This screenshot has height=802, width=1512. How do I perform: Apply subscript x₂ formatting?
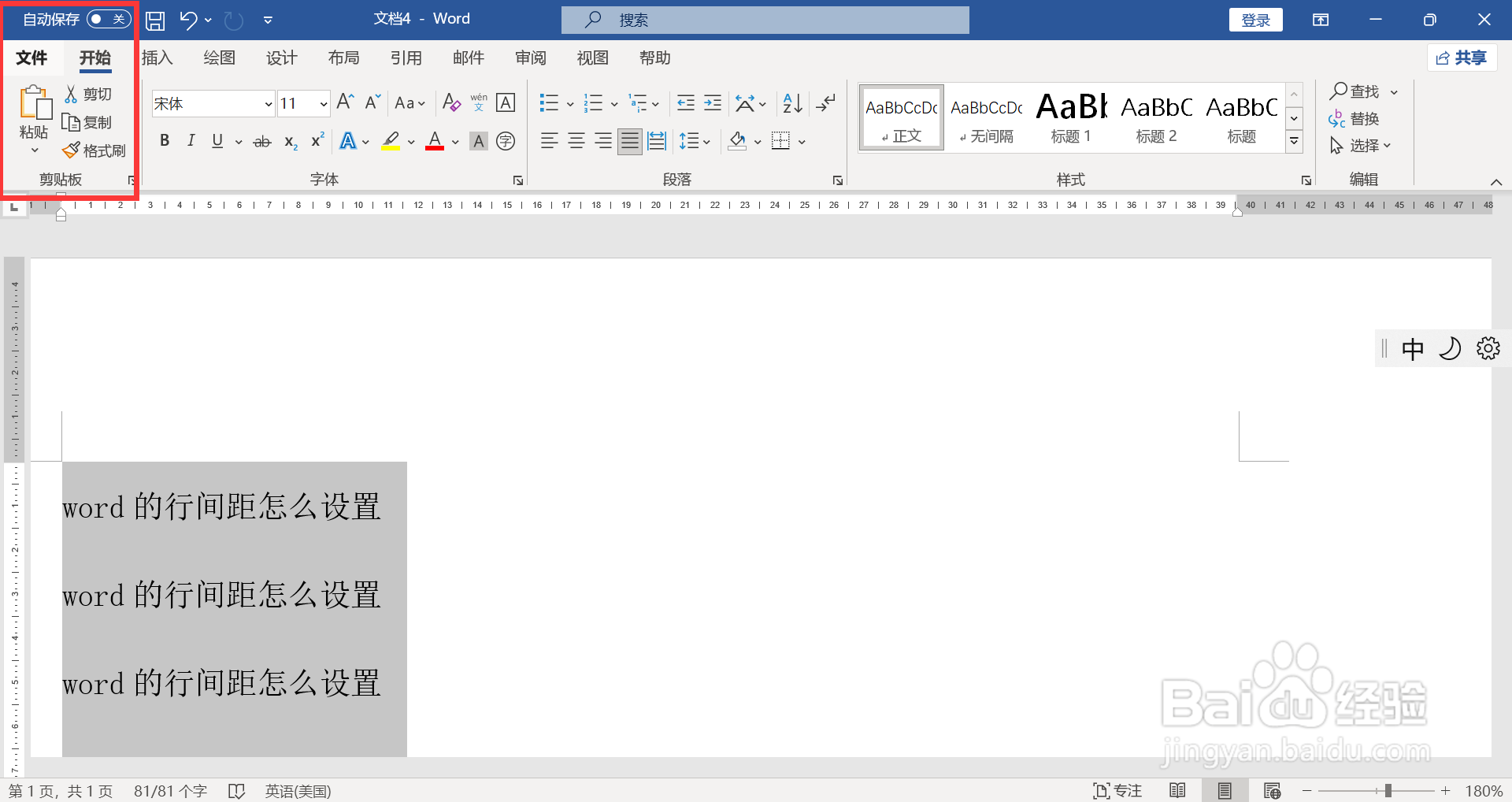pos(291,142)
